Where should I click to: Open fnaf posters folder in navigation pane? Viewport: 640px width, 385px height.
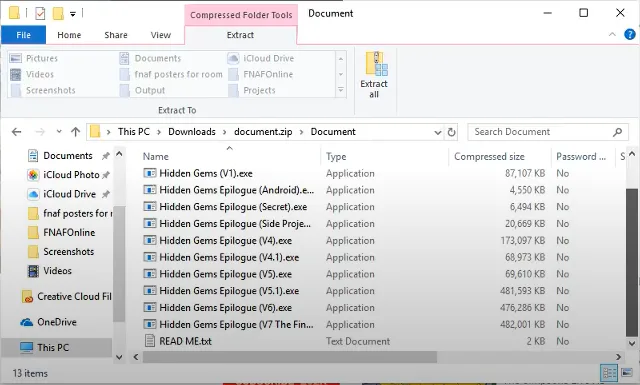[x=69, y=213]
